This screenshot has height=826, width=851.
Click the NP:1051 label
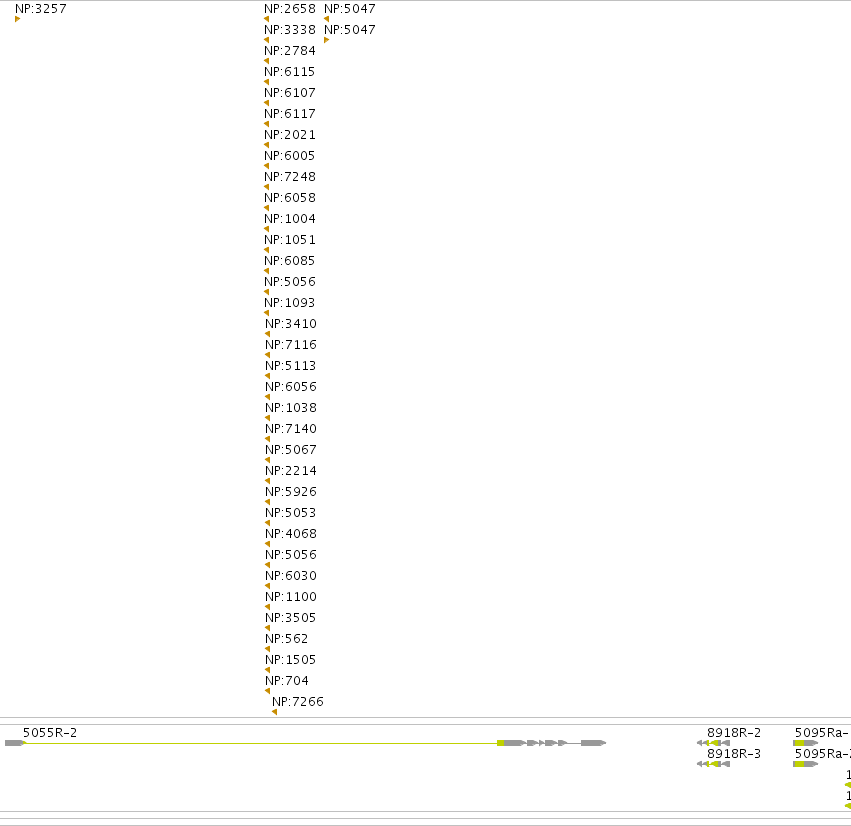(290, 240)
